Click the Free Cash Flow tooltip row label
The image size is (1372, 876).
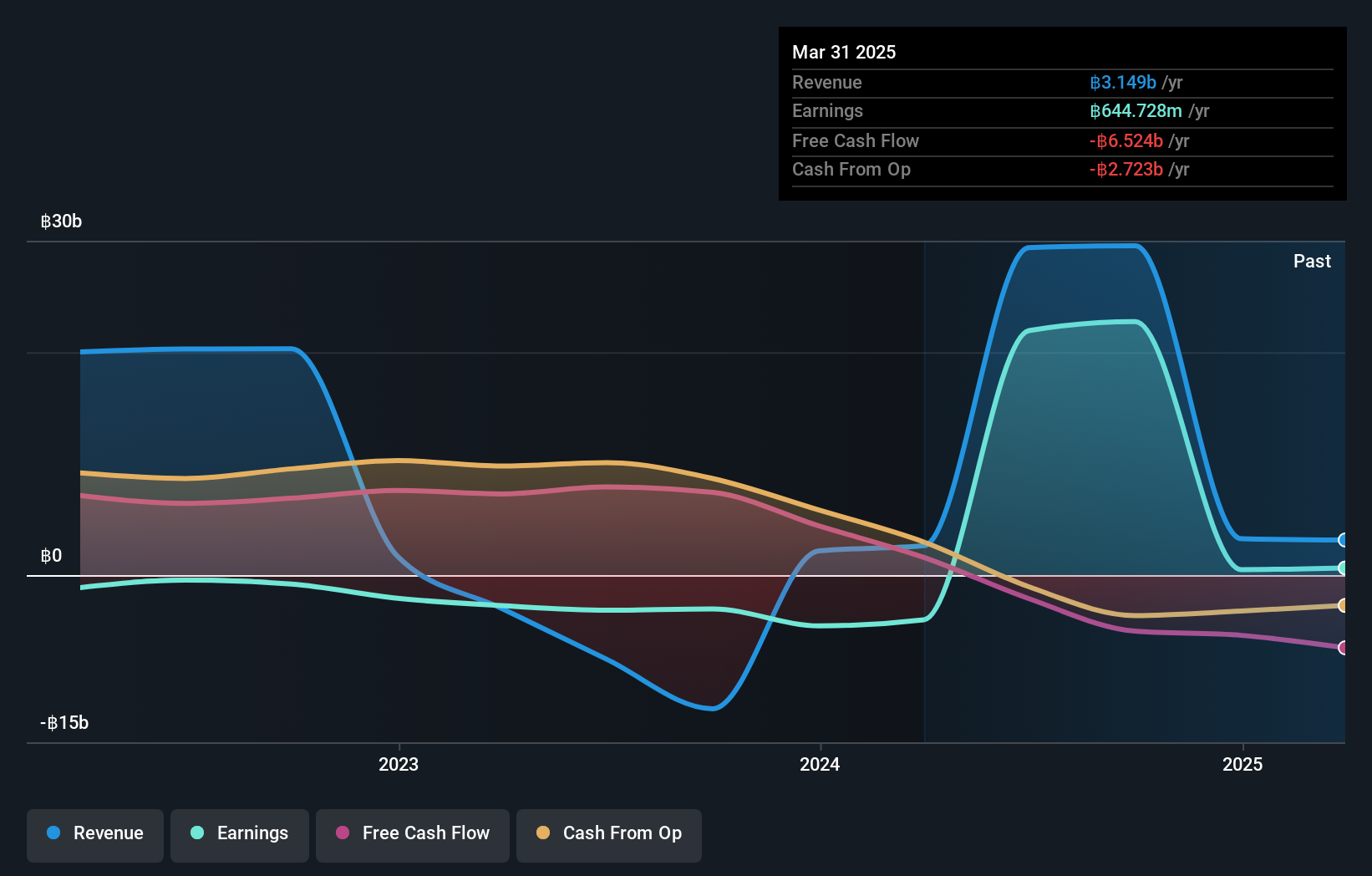click(x=856, y=141)
